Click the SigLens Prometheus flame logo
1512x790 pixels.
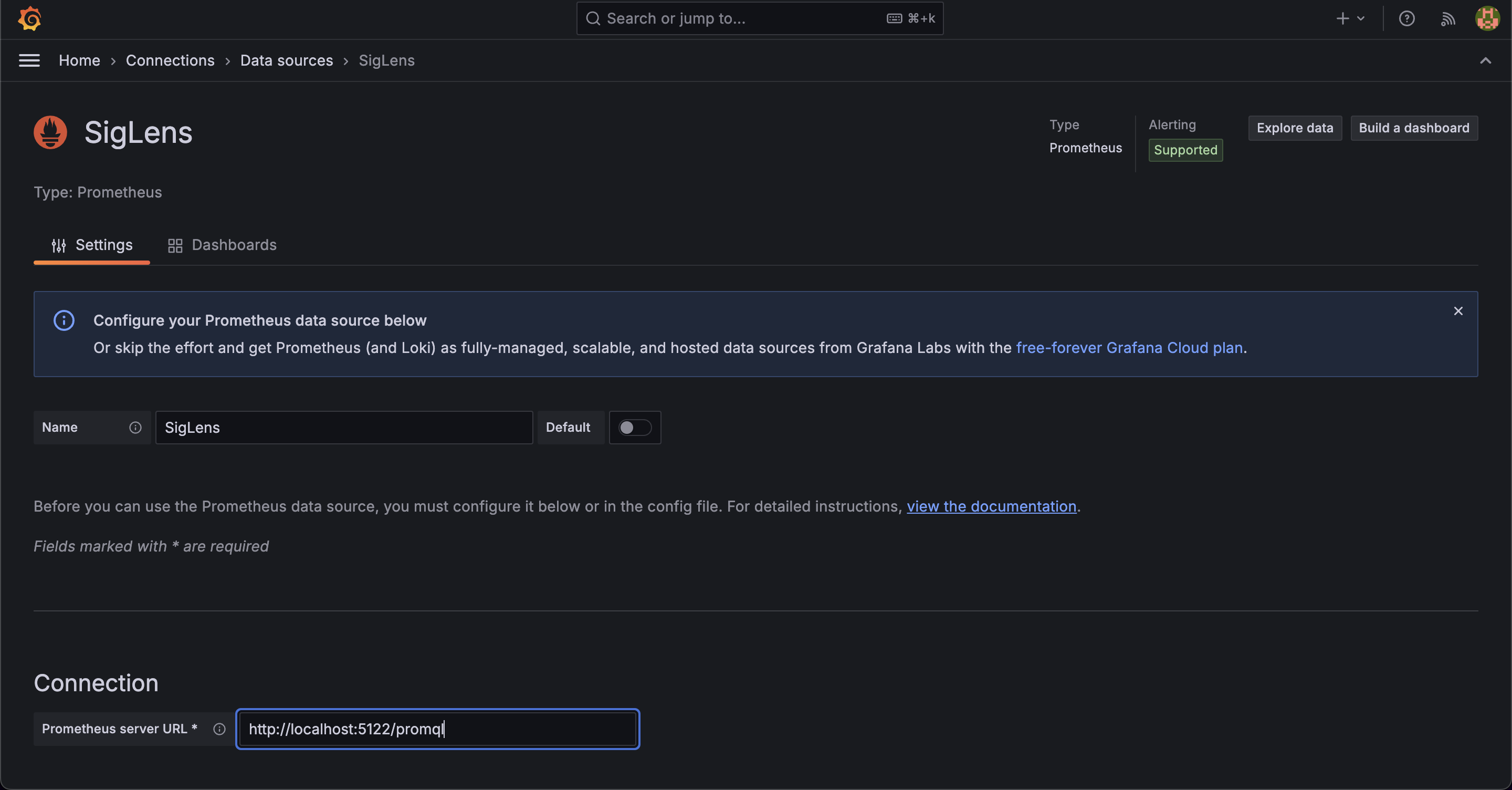click(x=50, y=132)
